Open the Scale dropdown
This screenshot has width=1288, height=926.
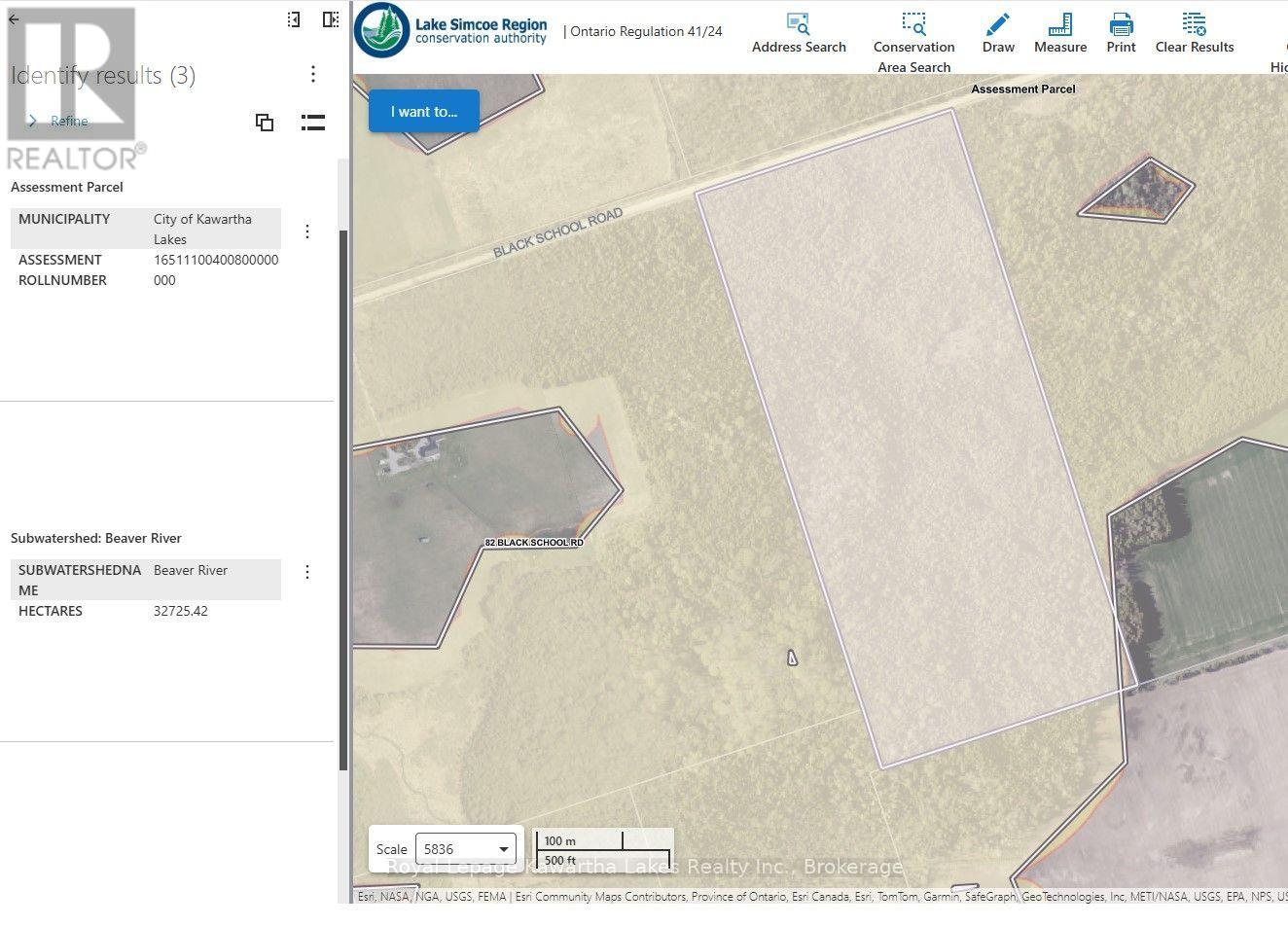[466, 849]
